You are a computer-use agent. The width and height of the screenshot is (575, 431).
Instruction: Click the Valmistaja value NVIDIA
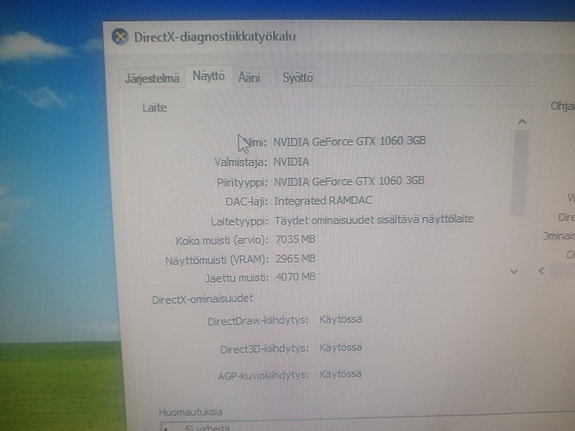tap(292, 162)
